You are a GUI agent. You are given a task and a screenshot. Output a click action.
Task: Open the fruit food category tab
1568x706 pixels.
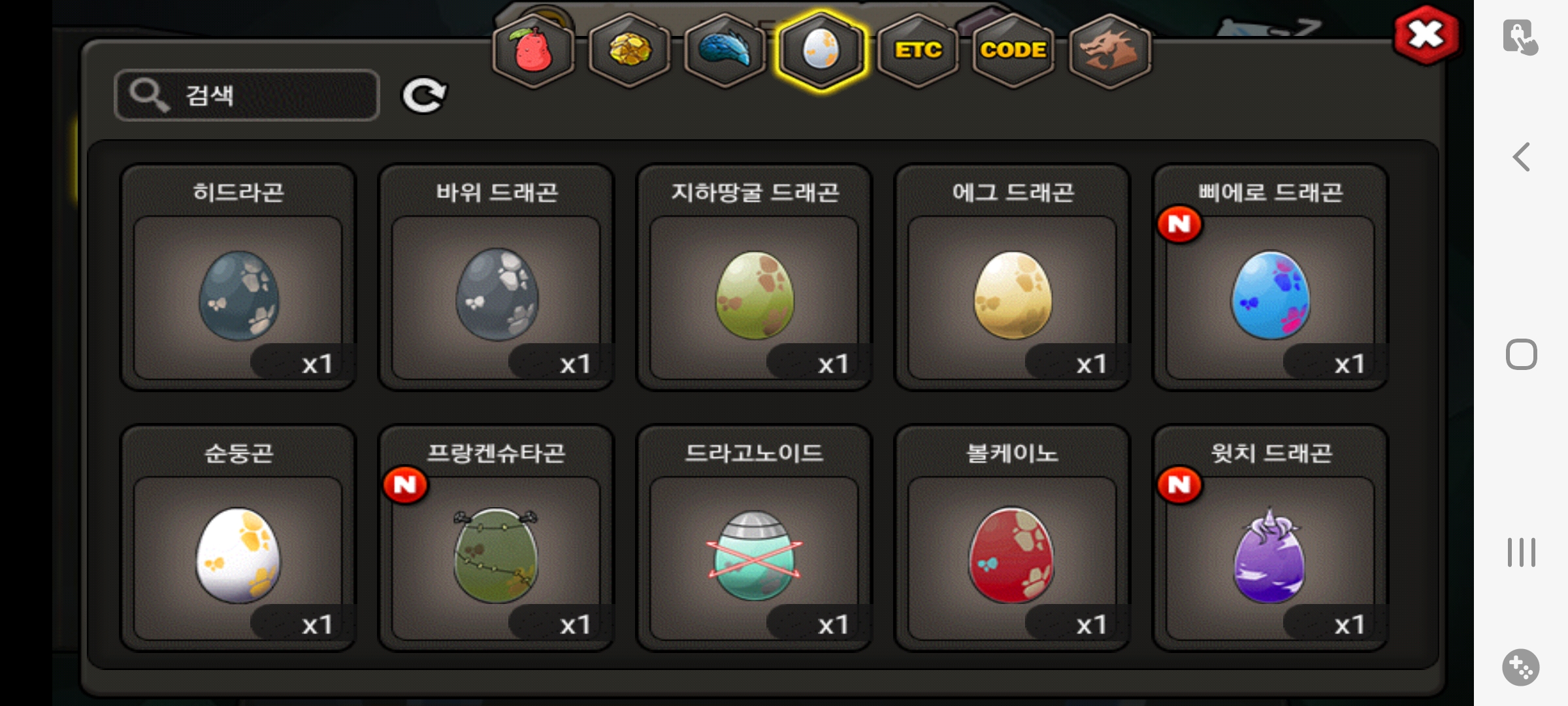(x=534, y=50)
